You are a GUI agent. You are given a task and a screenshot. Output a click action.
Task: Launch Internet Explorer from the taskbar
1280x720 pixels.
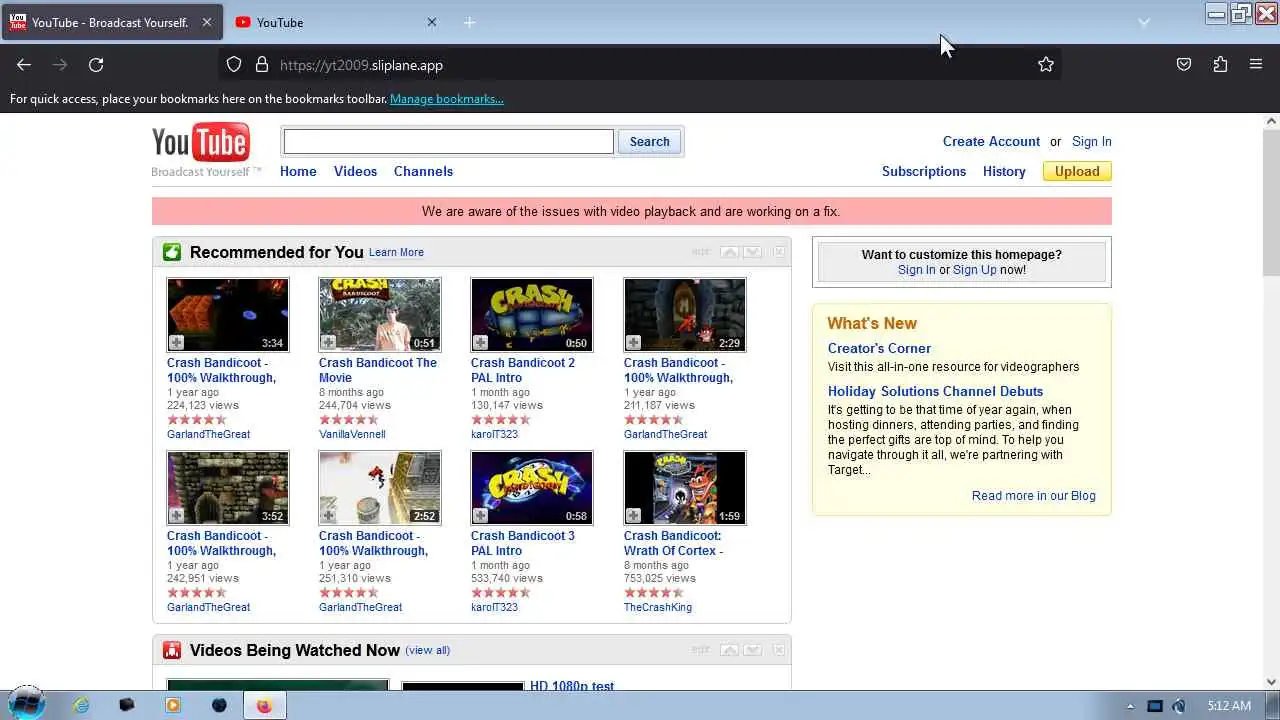click(x=81, y=705)
